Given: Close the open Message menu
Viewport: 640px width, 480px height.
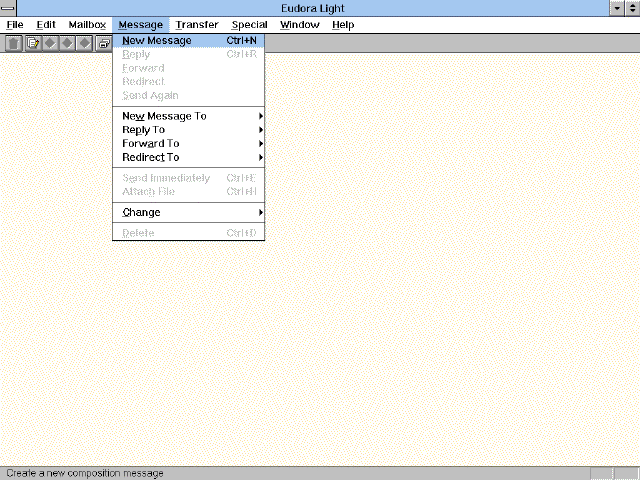Looking at the screenshot, I should pos(140,25).
